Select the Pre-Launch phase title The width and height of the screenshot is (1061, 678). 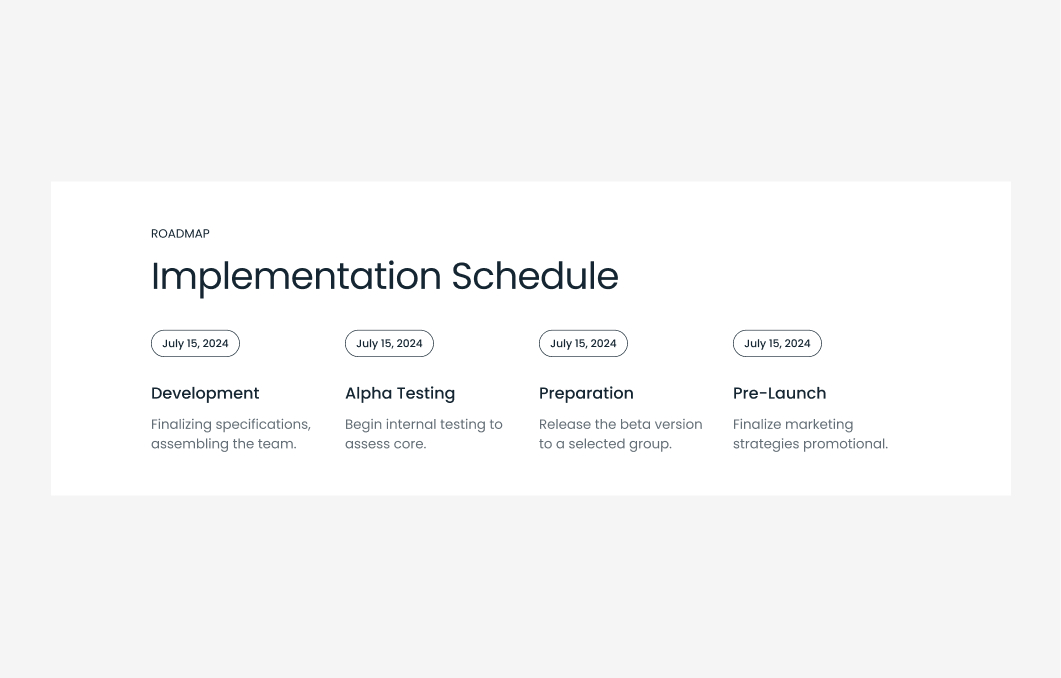point(779,393)
